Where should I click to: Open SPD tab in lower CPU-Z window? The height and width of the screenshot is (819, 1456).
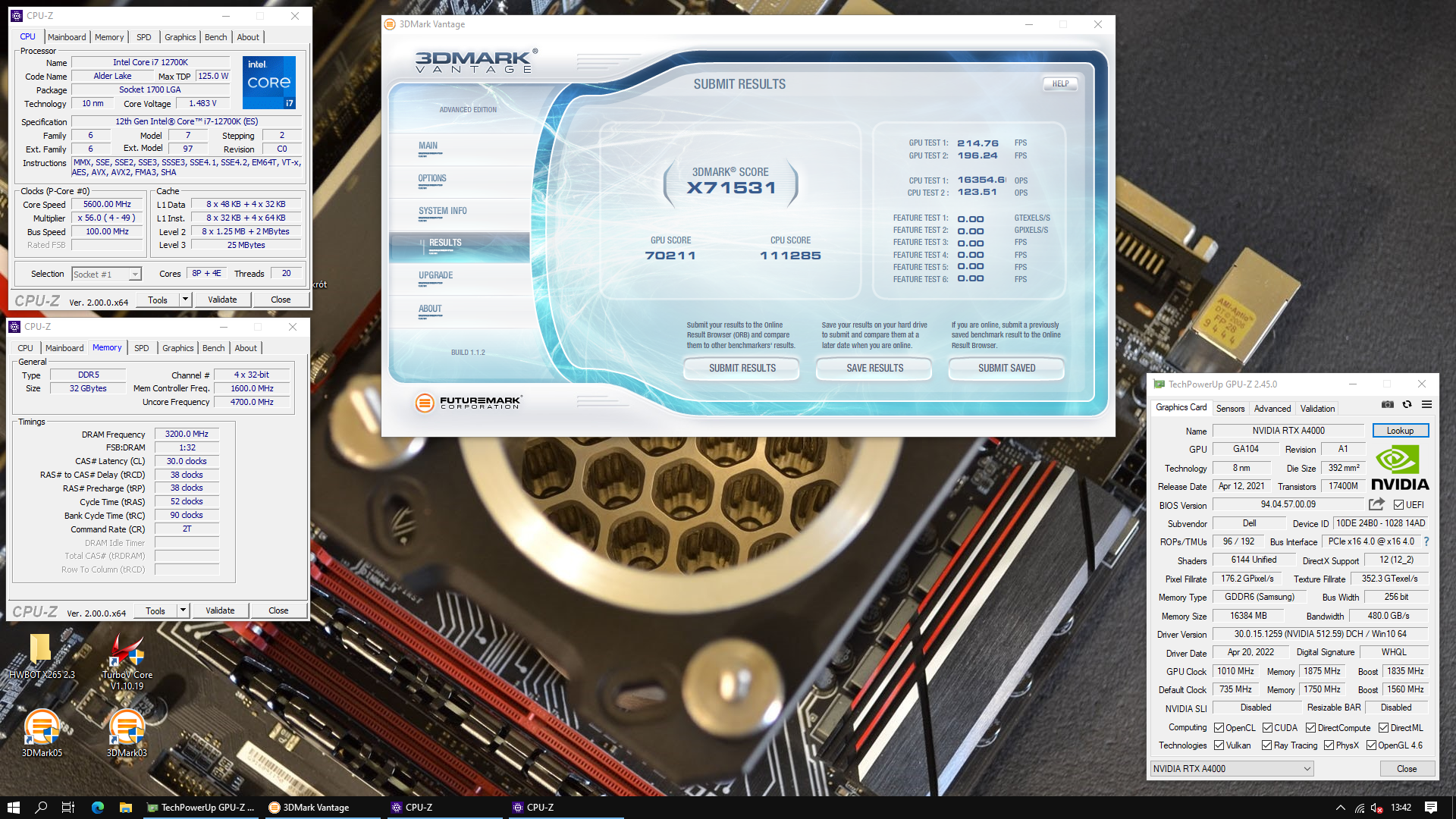(x=141, y=348)
